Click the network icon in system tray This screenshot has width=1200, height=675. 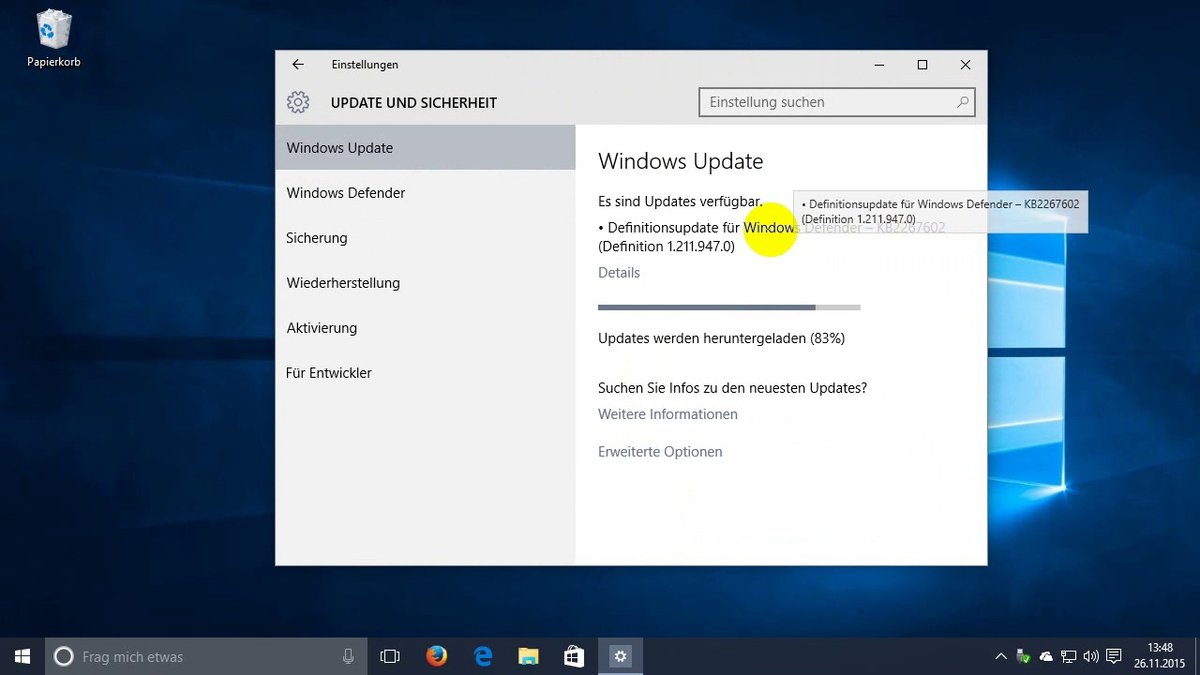(x=1067, y=656)
